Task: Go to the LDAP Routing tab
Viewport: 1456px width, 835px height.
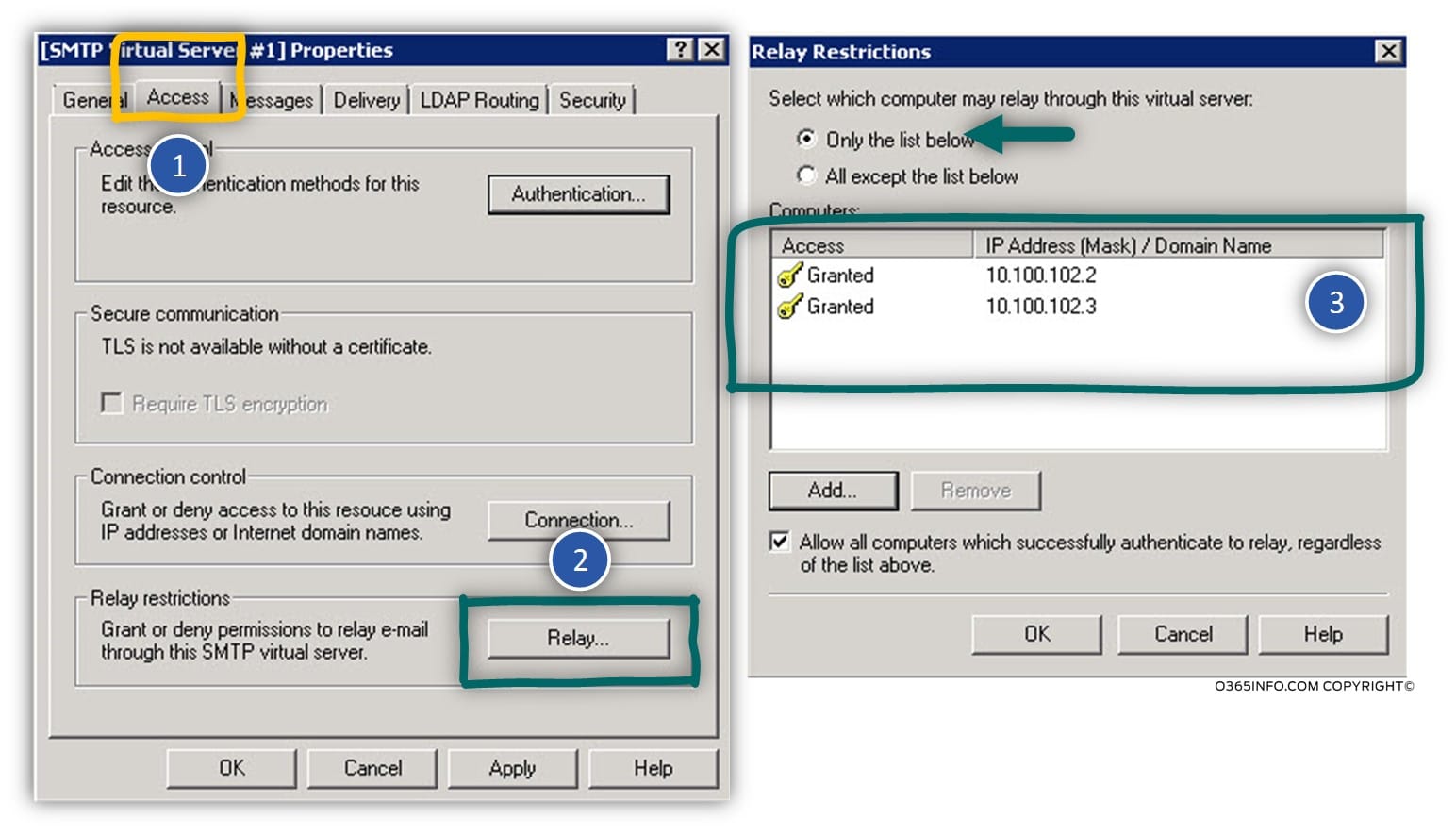Action: click(x=479, y=100)
